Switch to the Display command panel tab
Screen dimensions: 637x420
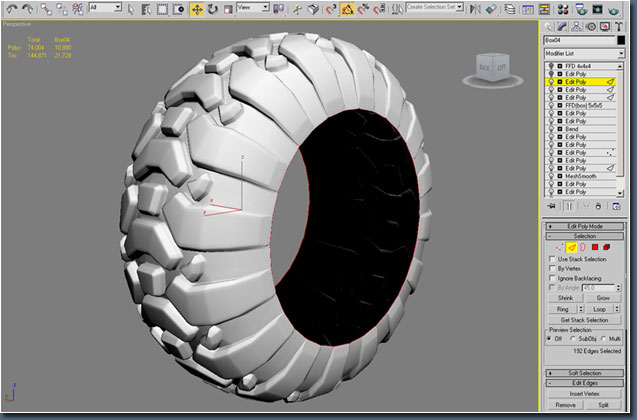pos(605,27)
